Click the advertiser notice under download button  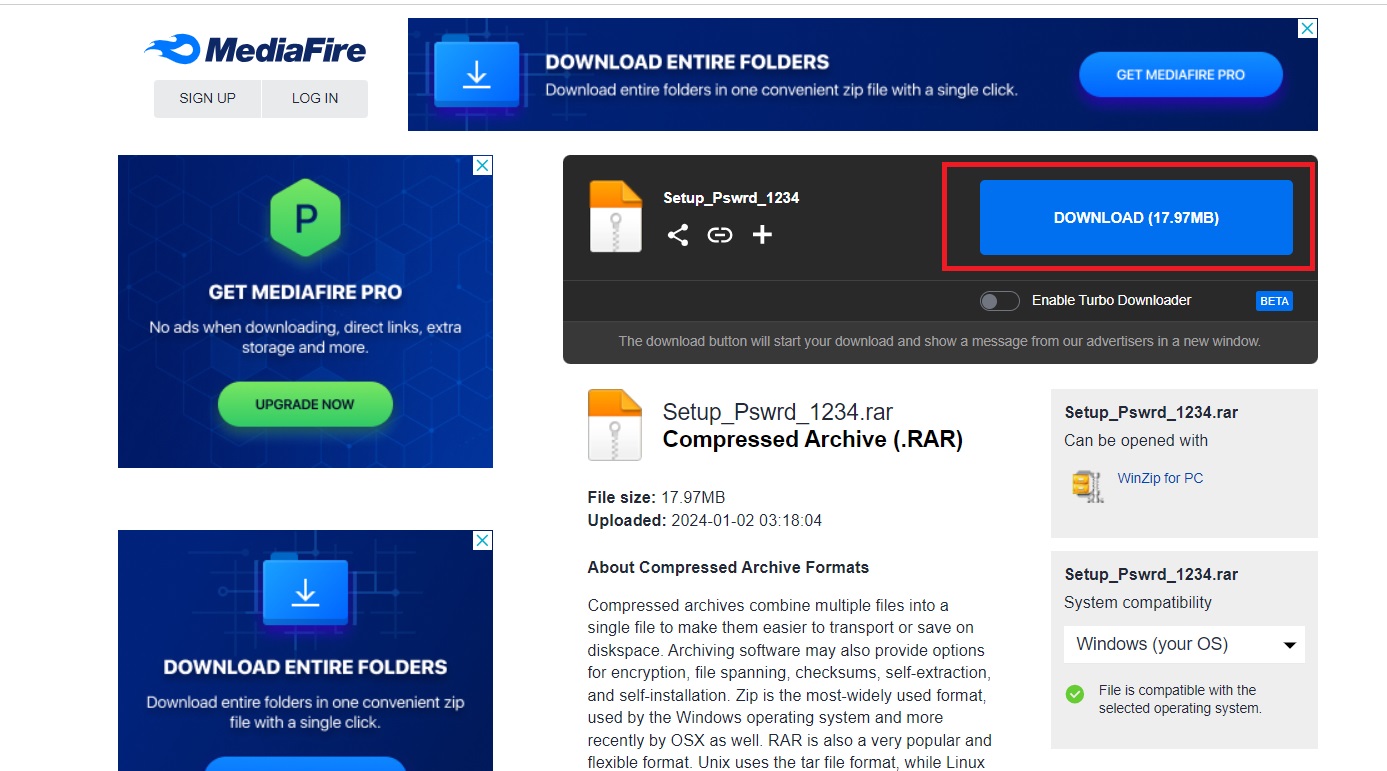click(x=940, y=341)
